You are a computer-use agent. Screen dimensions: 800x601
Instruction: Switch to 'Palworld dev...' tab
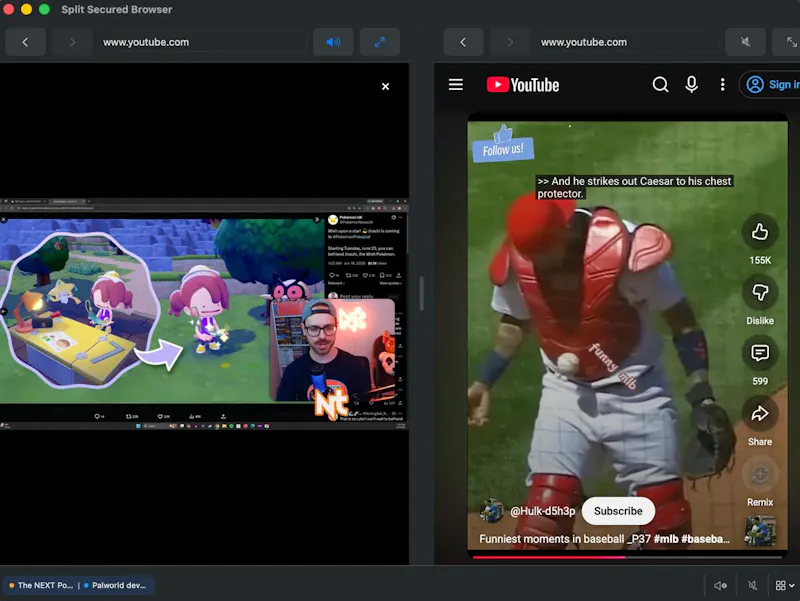115,586
